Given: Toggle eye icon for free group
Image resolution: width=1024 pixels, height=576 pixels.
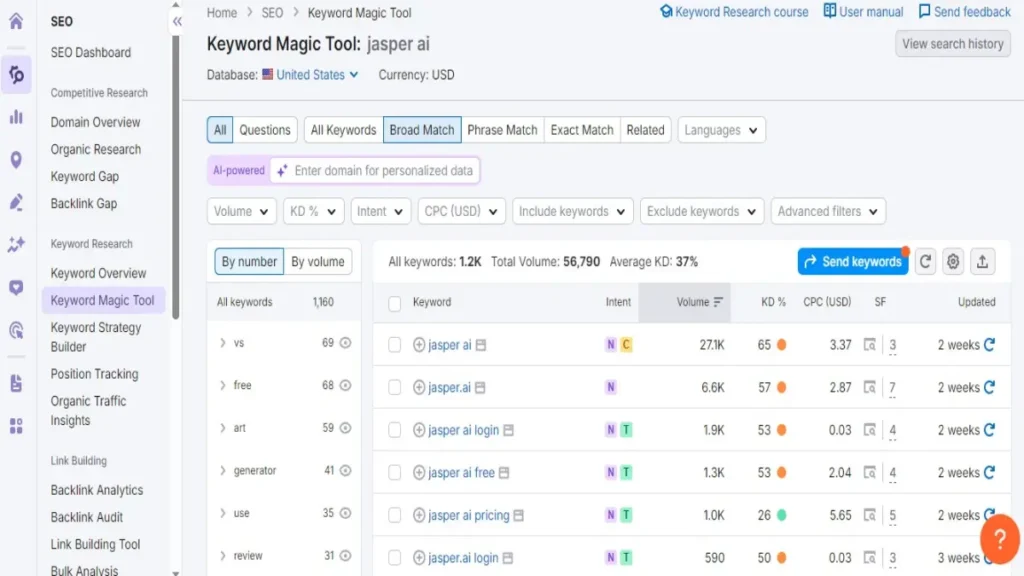Looking at the screenshot, I should [345, 385].
